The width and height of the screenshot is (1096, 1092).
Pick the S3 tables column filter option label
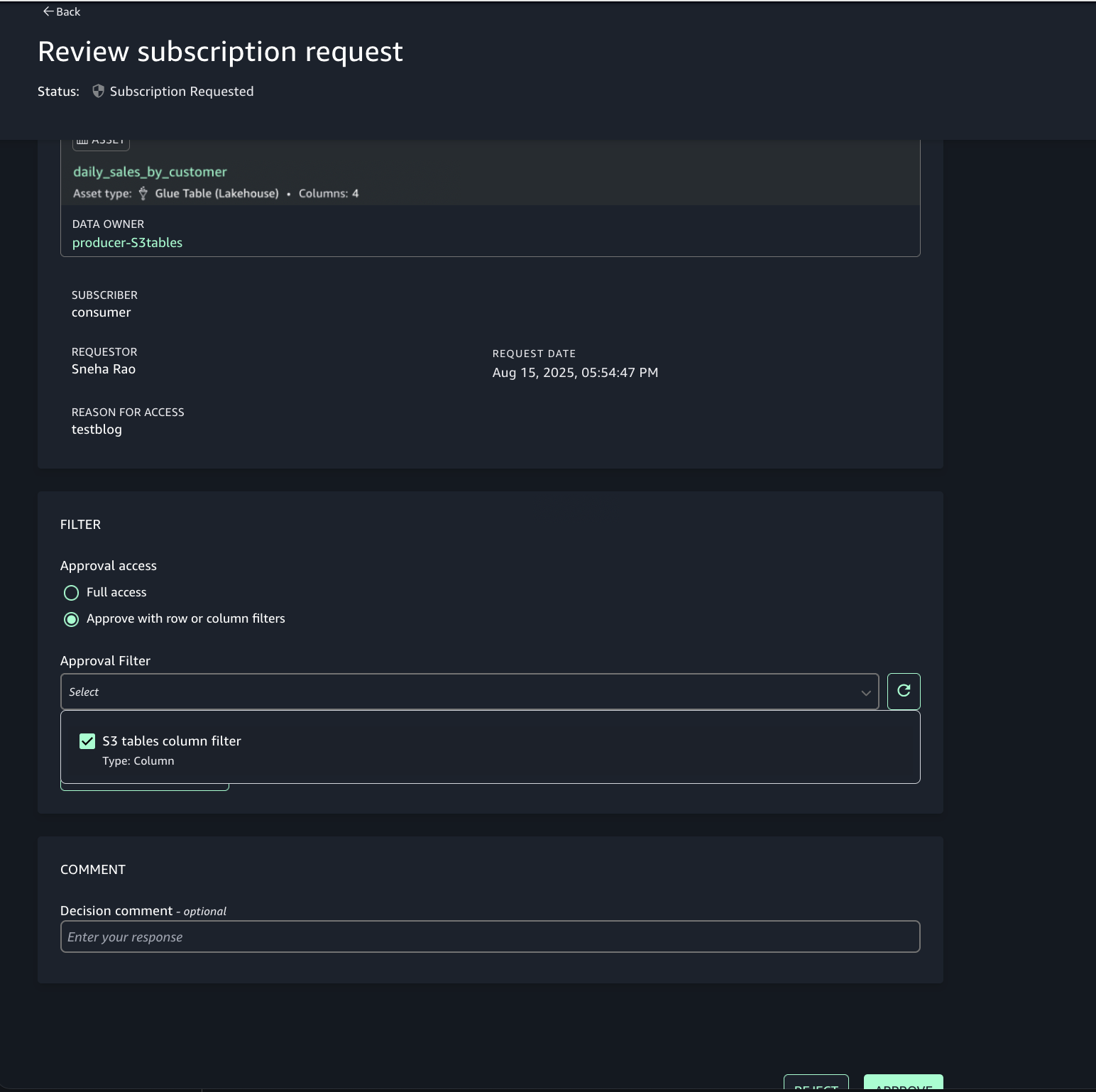172,741
